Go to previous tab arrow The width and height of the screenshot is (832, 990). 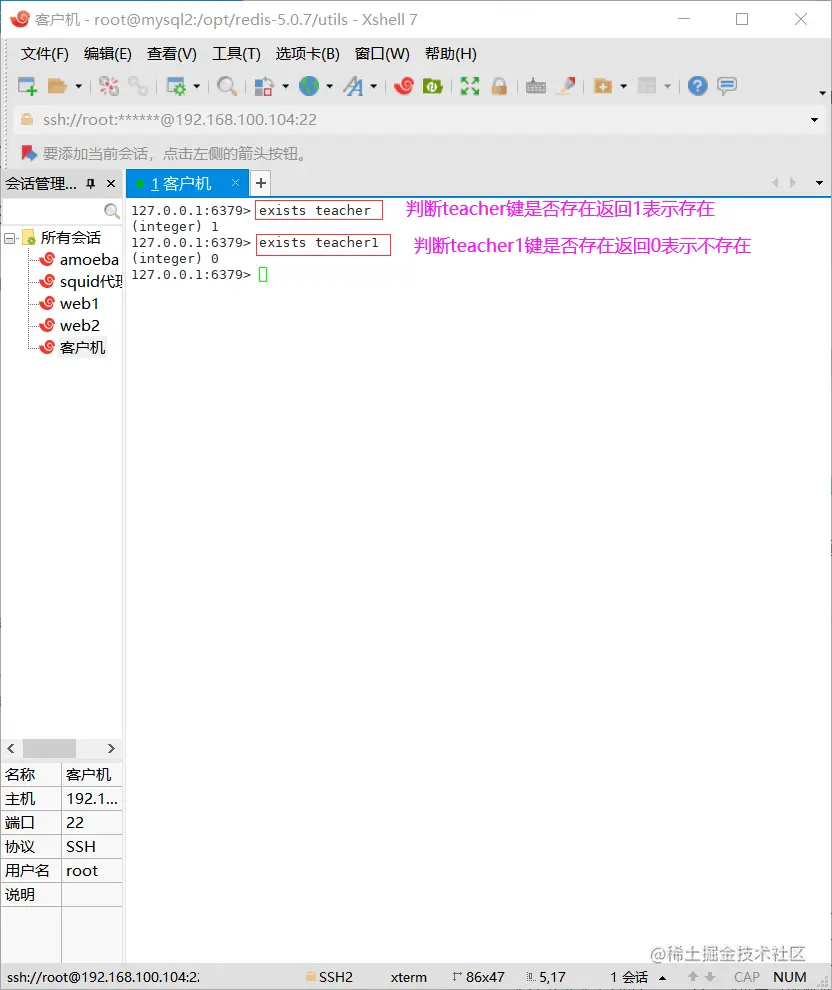pos(775,182)
